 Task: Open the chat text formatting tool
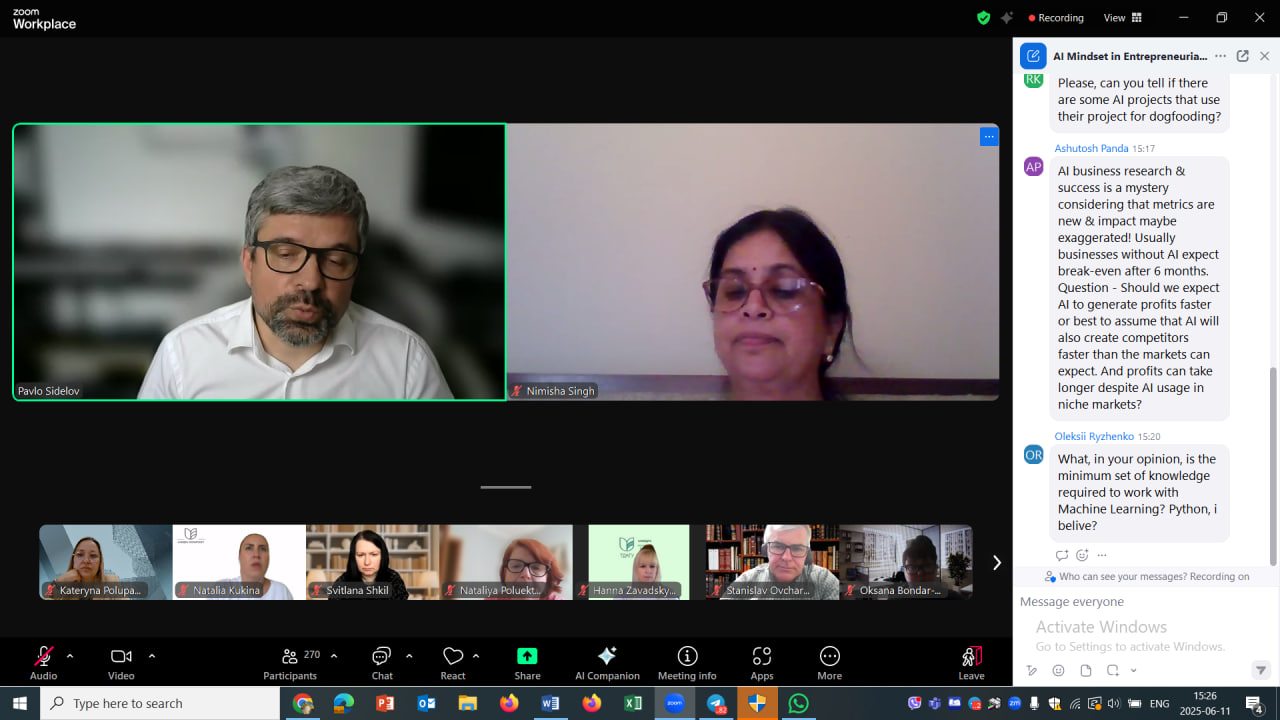click(x=1032, y=670)
